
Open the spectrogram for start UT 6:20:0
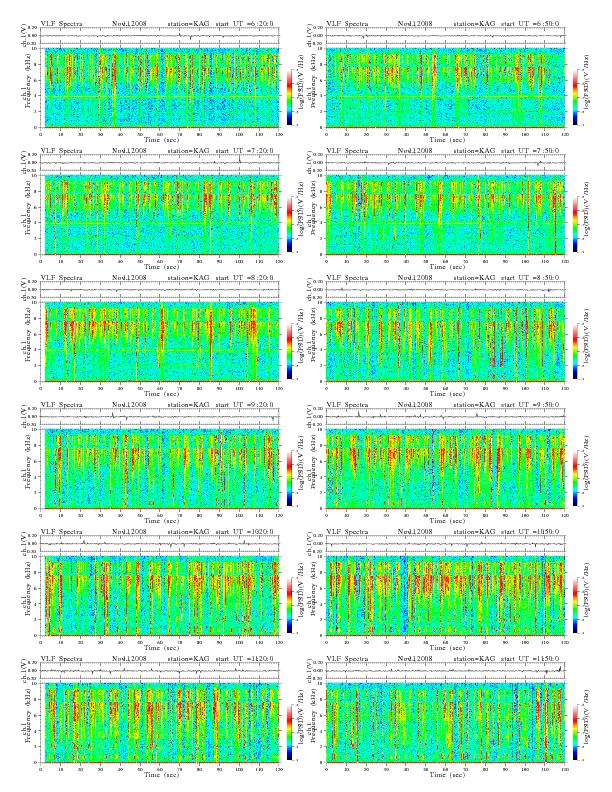(x=160, y=87)
